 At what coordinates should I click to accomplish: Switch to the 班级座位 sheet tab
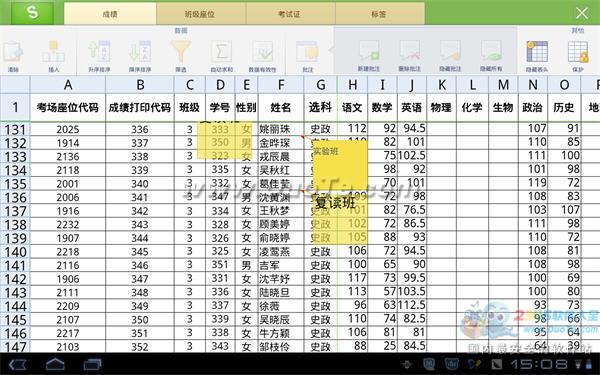[x=201, y=14]
